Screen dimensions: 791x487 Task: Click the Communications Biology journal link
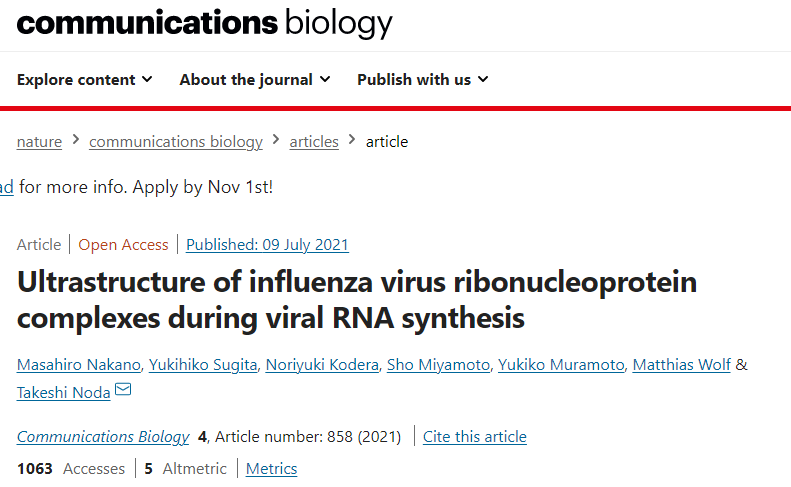(x=103, y=437)
